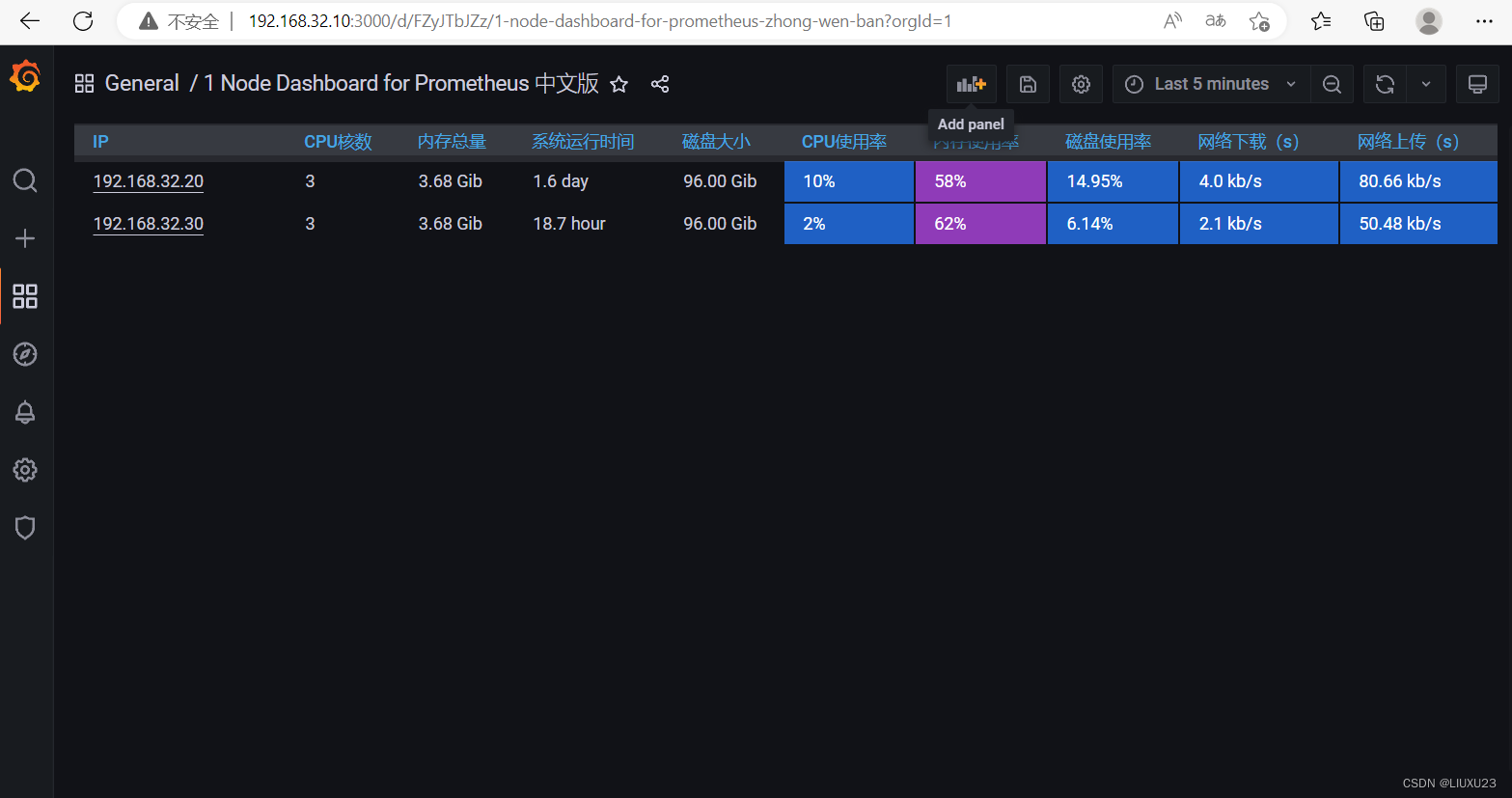Image resolution: width=1512 pixels, height=798 pixels.
Task: Open the Configuration gear sidebar icon
Action: [x=25, y=470]
